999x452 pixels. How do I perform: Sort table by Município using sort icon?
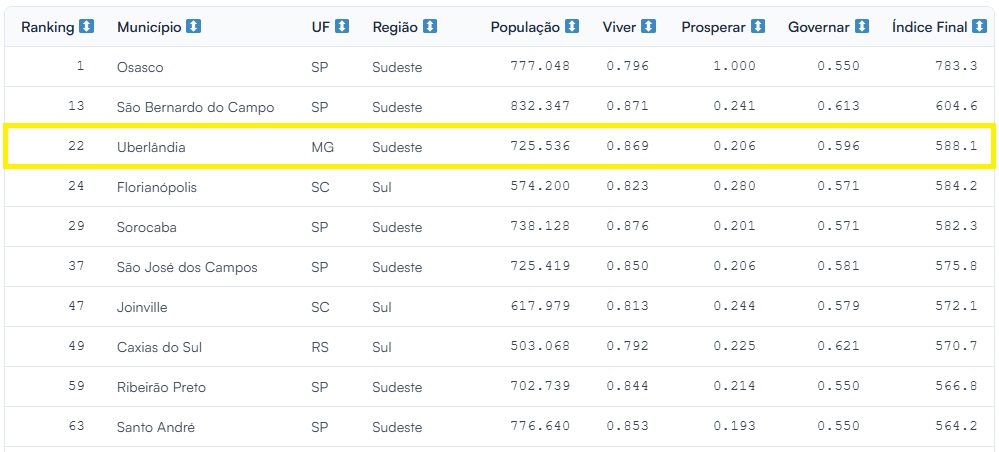[194, 27]
